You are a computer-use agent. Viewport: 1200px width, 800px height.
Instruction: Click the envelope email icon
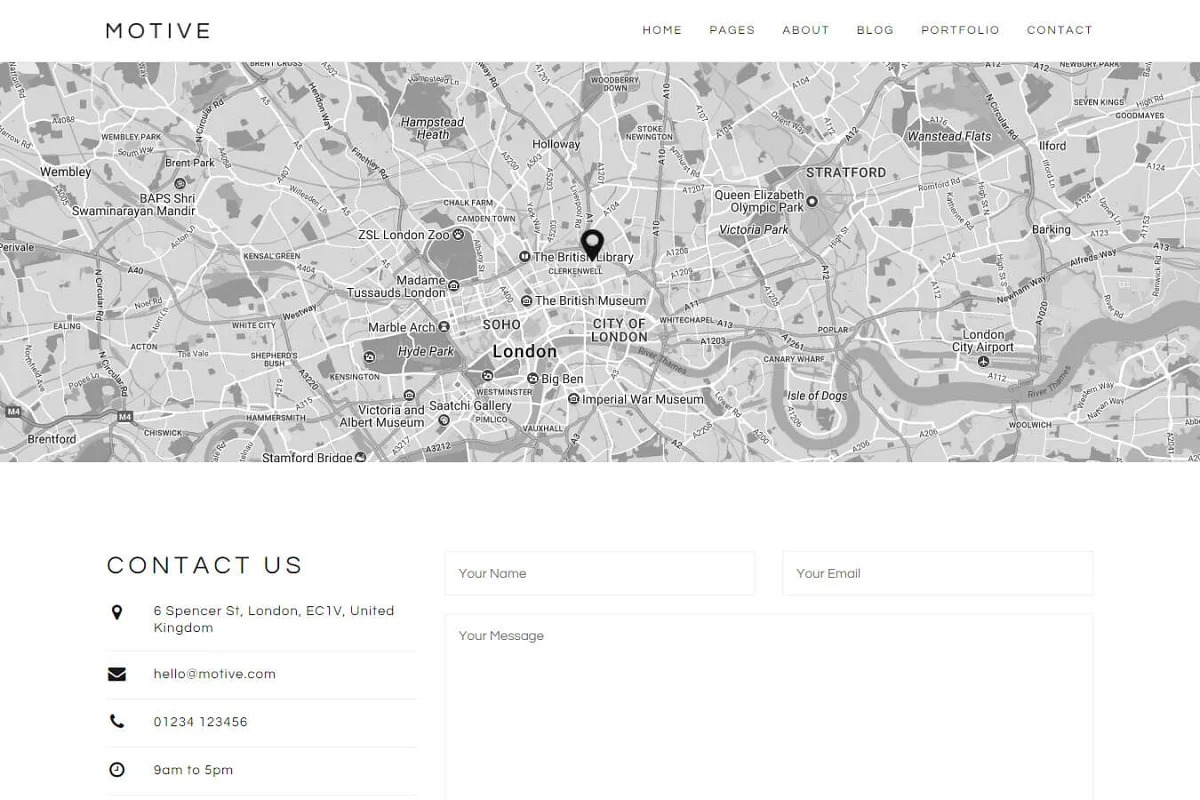point(117,674)
